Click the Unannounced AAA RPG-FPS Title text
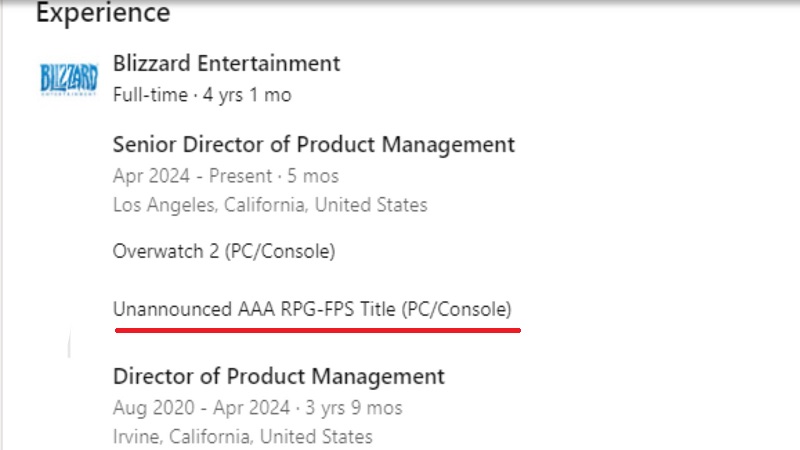This screenshot has width=800, height=450. (313, 308)
